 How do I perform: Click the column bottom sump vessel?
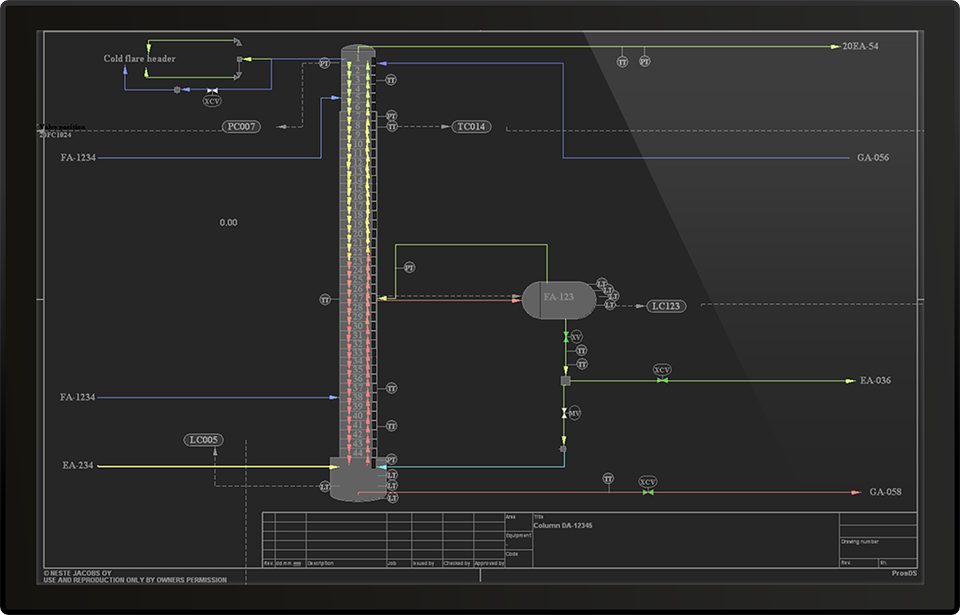click(x=355, y=480)
